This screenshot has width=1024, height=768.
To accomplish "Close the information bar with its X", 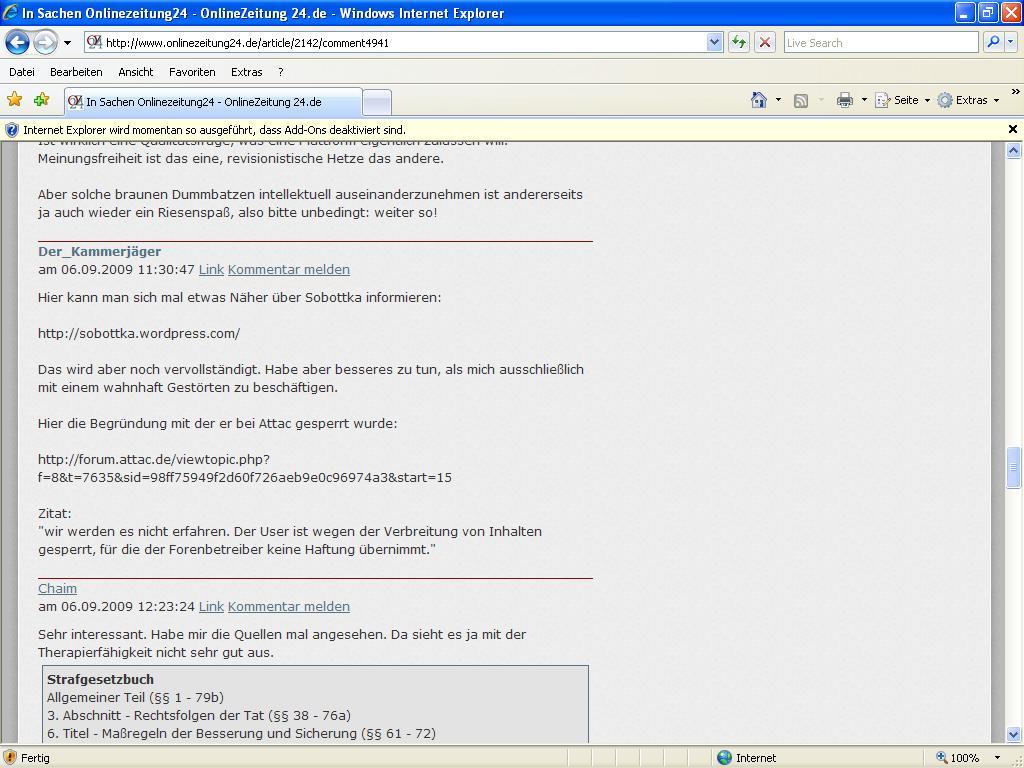I will point(1013,129).
